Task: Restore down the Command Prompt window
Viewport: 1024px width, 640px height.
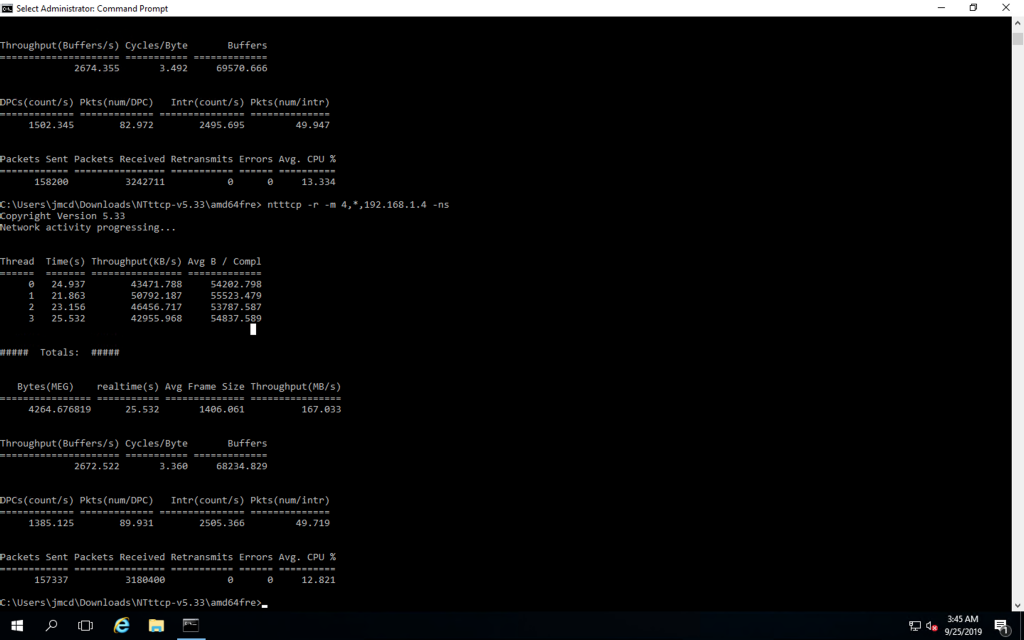Action: (x=973, y=8)
